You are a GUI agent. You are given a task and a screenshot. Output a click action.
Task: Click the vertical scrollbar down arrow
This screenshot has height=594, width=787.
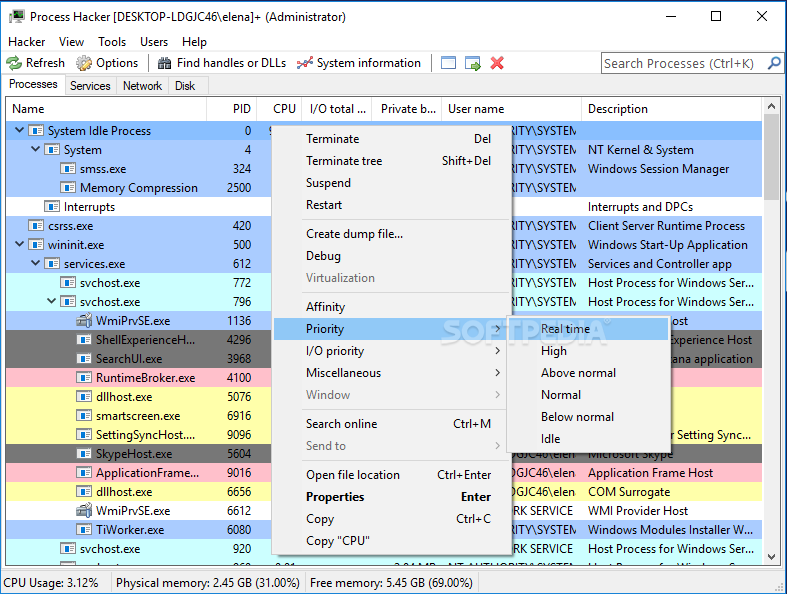pos(771,557)
